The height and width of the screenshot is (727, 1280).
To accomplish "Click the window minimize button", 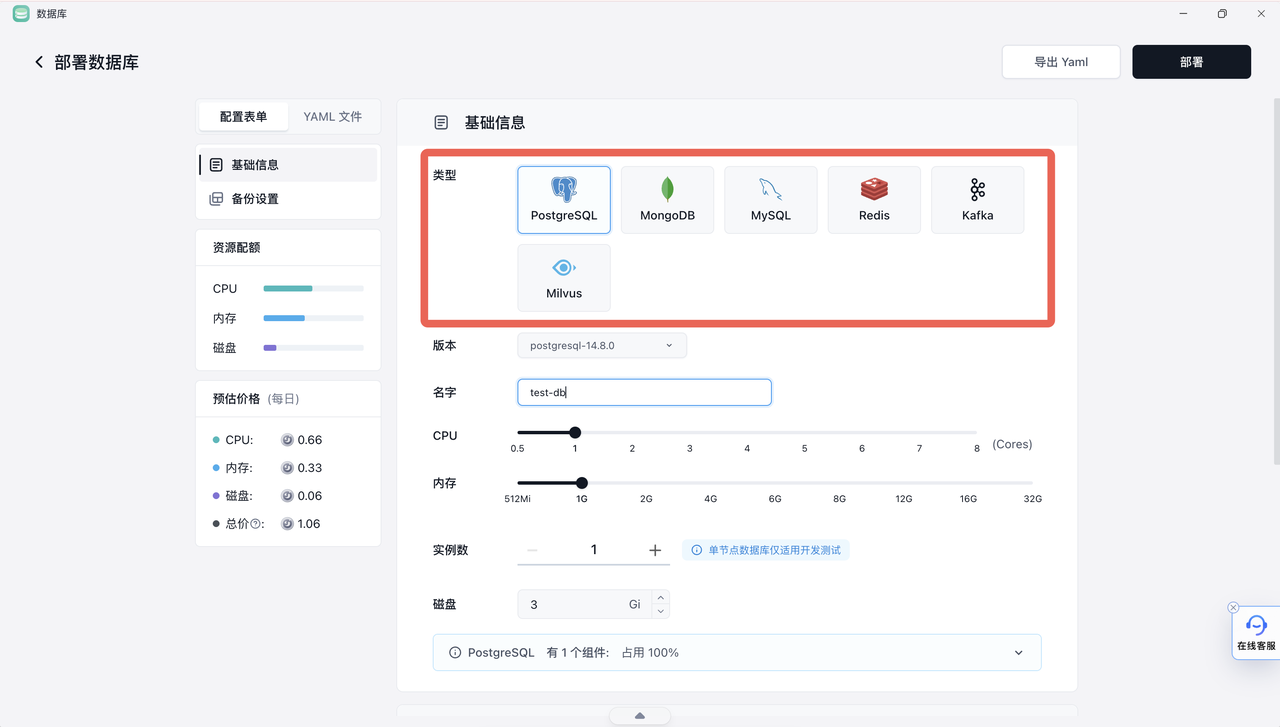I will coord(1184,14).
